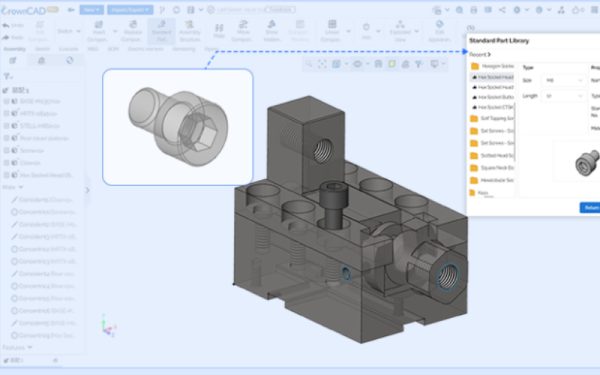
Task: Click the zoom magnifier in view toolbar
Action: tap(309, 64)
